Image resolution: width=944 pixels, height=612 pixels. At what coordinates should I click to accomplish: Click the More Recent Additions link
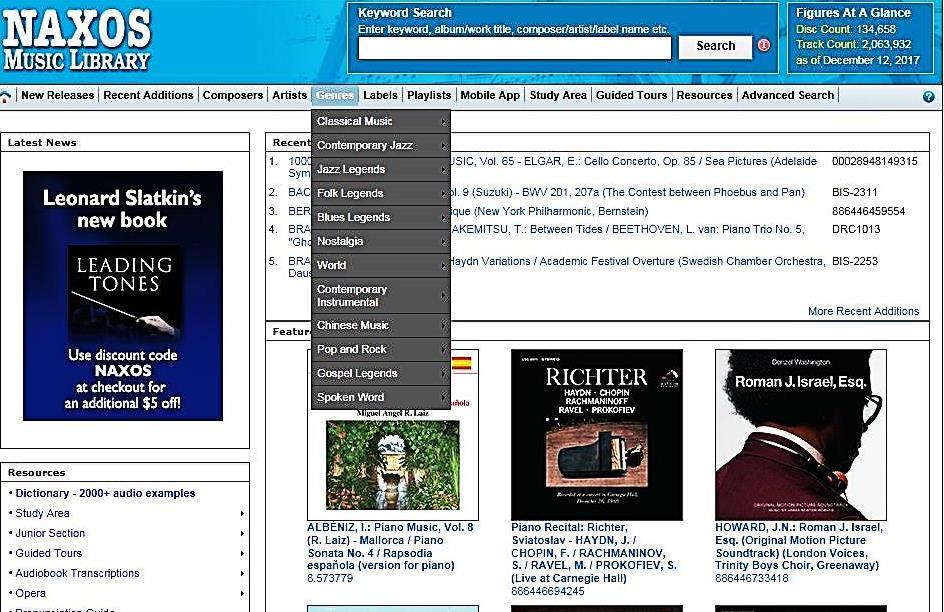pos(863,311)
